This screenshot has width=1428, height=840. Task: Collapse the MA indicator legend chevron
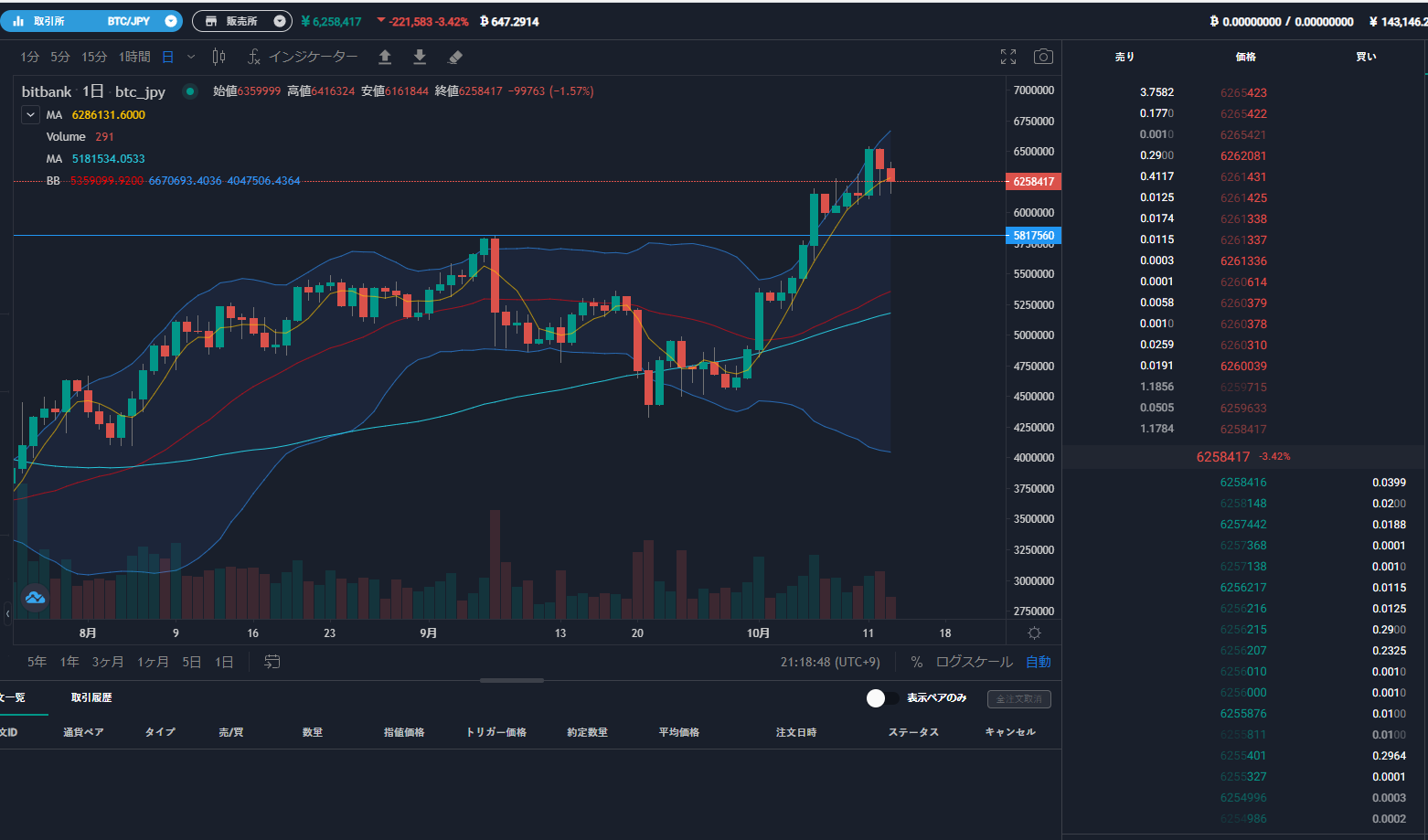click(x=30, y=114)
